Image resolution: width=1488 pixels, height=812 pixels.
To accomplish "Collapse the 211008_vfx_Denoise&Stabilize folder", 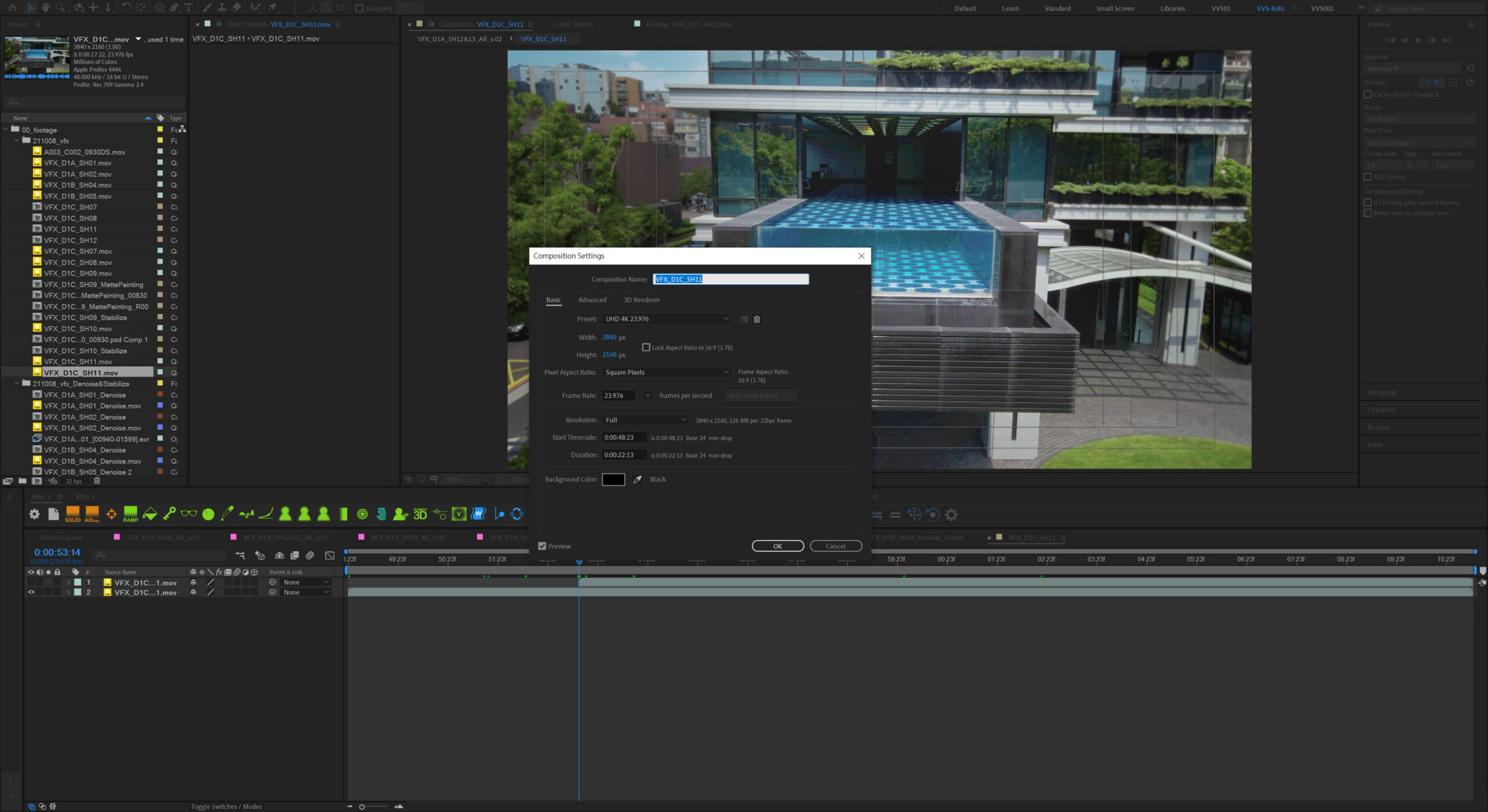I will (x=16, y=384).
